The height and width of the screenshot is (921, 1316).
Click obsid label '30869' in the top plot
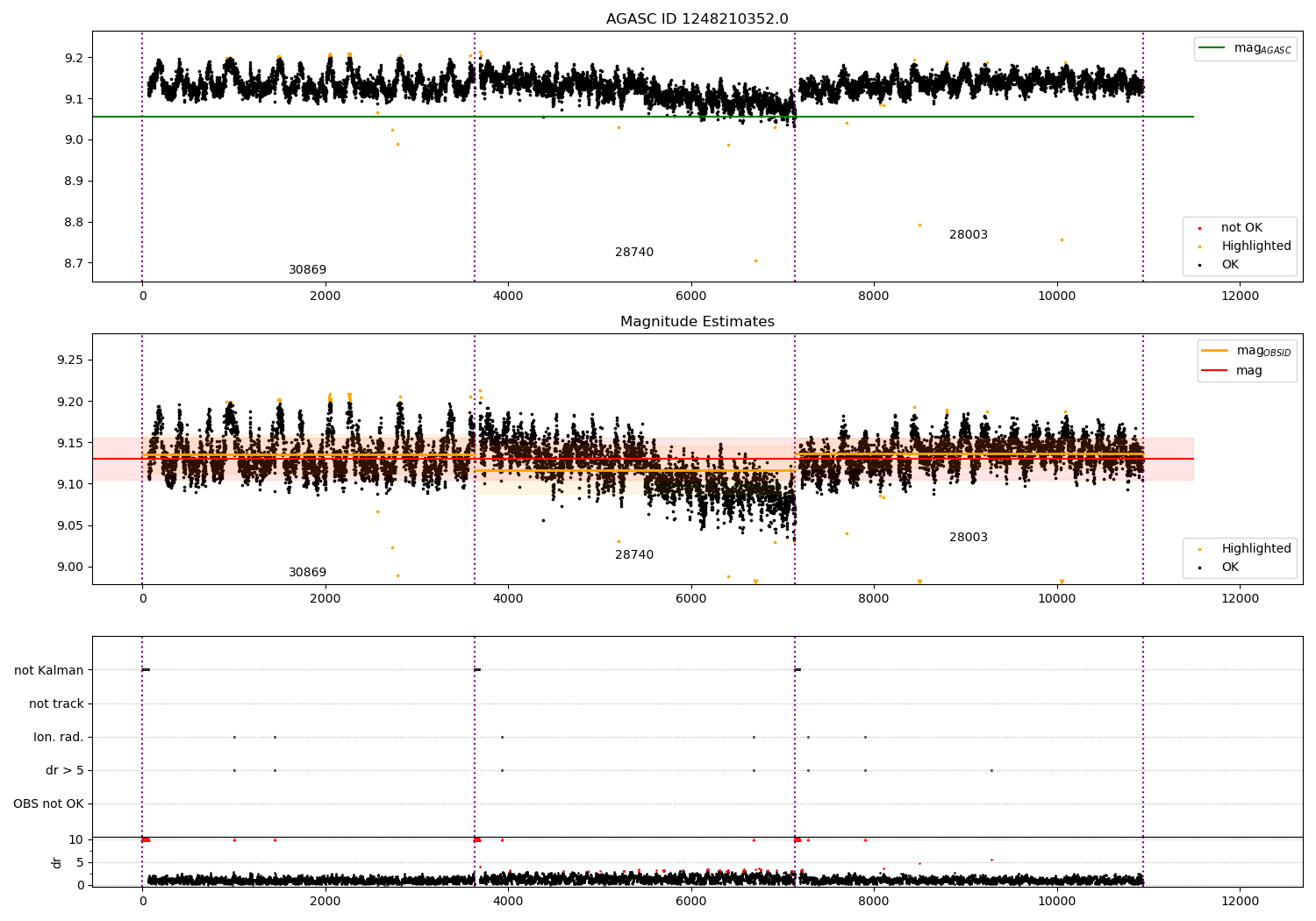[307, 270]
